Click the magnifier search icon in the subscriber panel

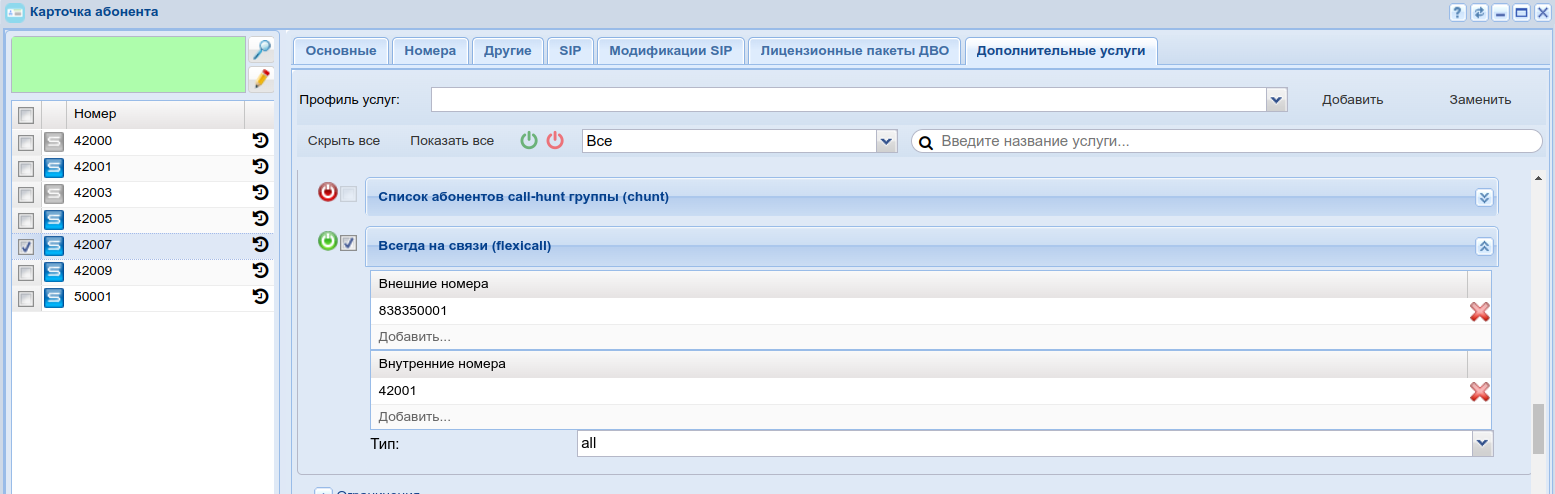click(x=261, y=50)
